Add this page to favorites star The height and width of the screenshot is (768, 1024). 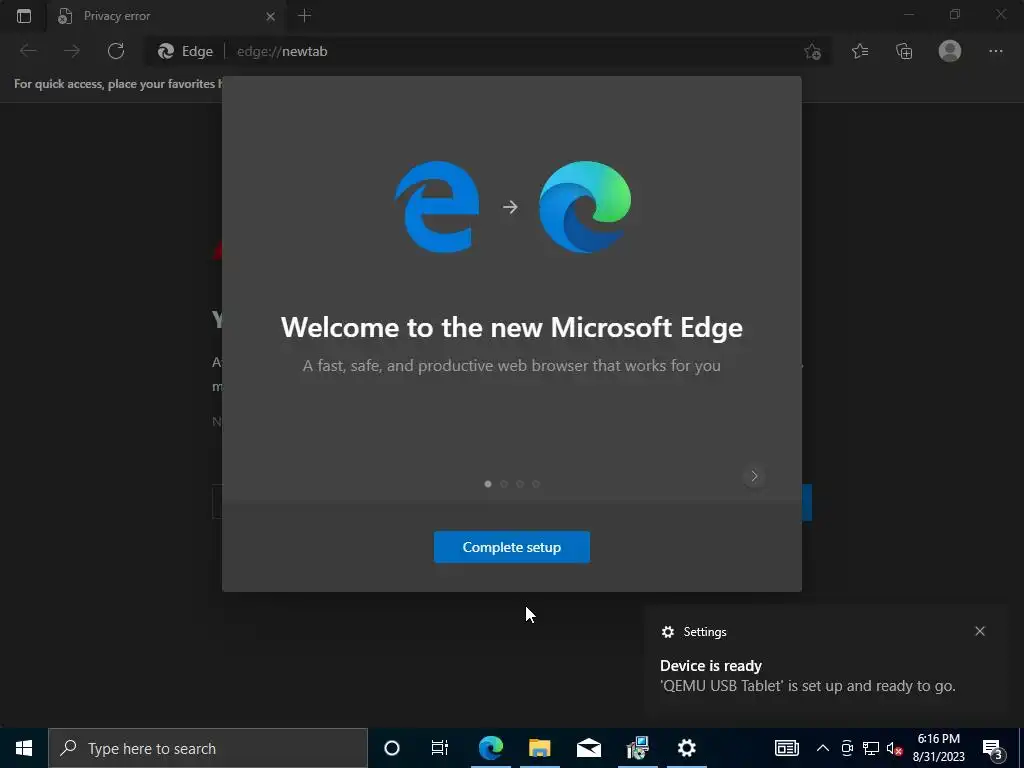click(x=812, y=52)
